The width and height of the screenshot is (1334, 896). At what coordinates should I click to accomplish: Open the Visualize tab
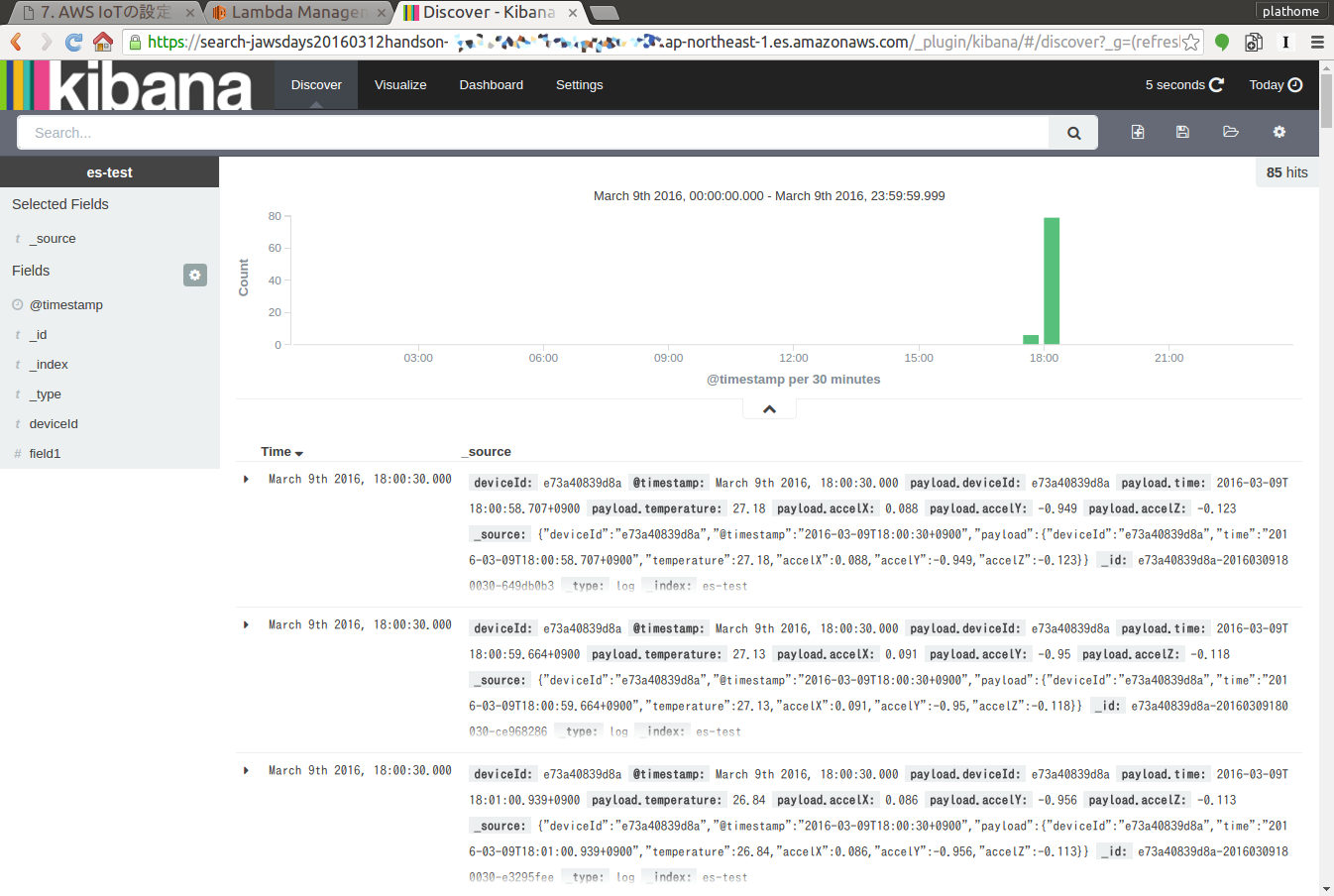400,85
